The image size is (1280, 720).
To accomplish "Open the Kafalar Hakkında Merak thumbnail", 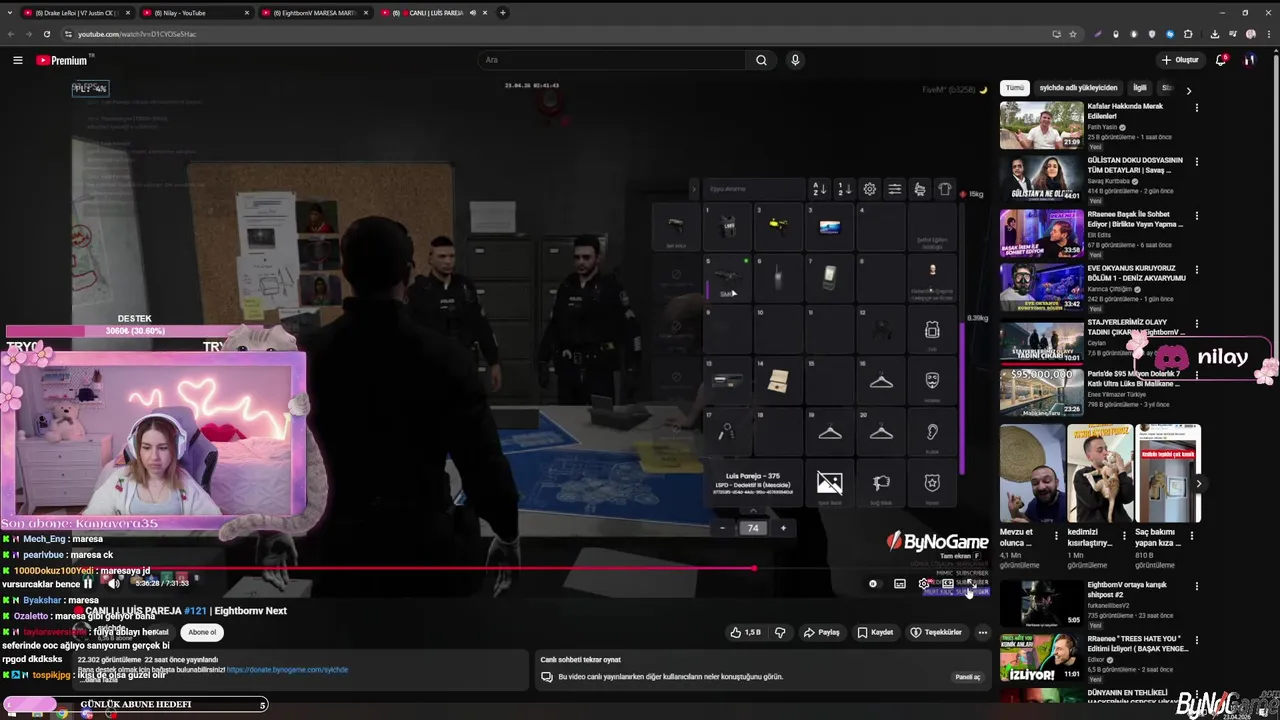I will (x=1041, y=125).
